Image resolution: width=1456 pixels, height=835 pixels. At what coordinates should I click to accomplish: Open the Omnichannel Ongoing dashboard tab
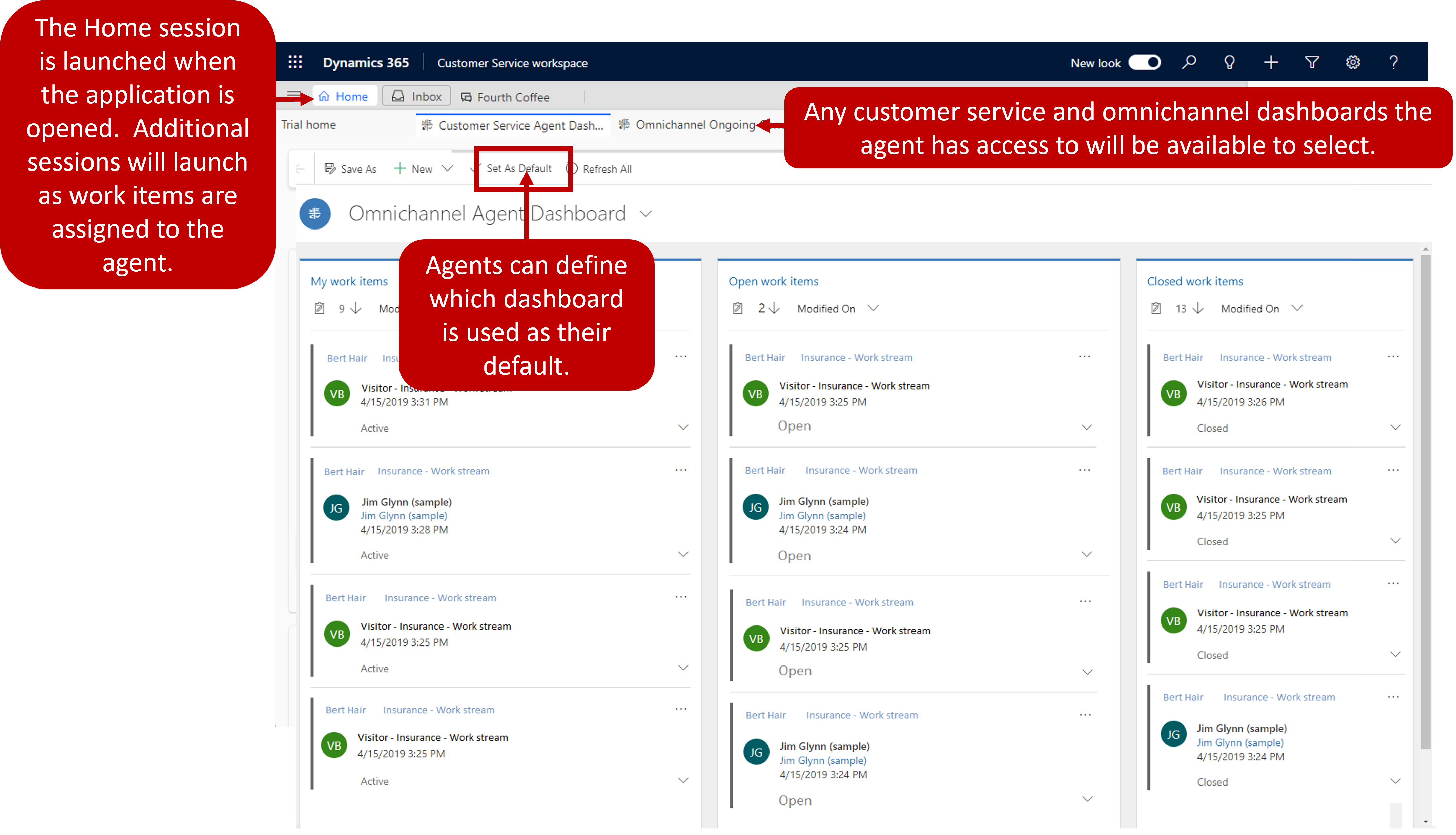click(x=687, y=124)
